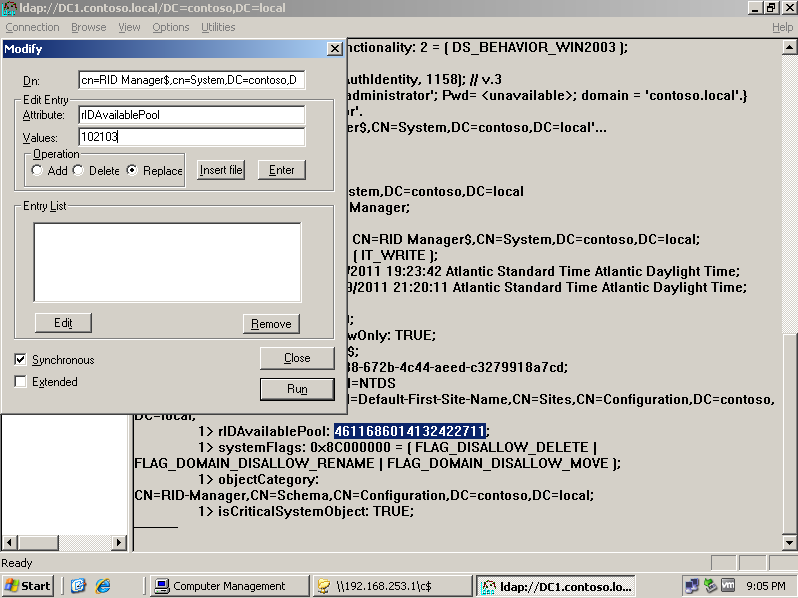This screenshot has width=798, height=598.
Task: Click the Remove button under Entry List
Action: click(x=271, y=324)
